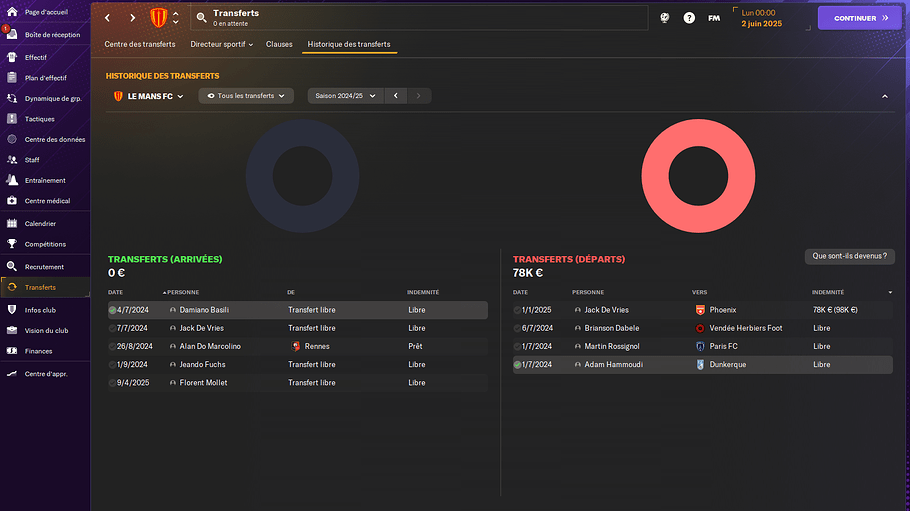The height and width of the screenshot is (511, 910).
Task: Open the Boîte de réception inbox icon
Action: click(12, 34)
